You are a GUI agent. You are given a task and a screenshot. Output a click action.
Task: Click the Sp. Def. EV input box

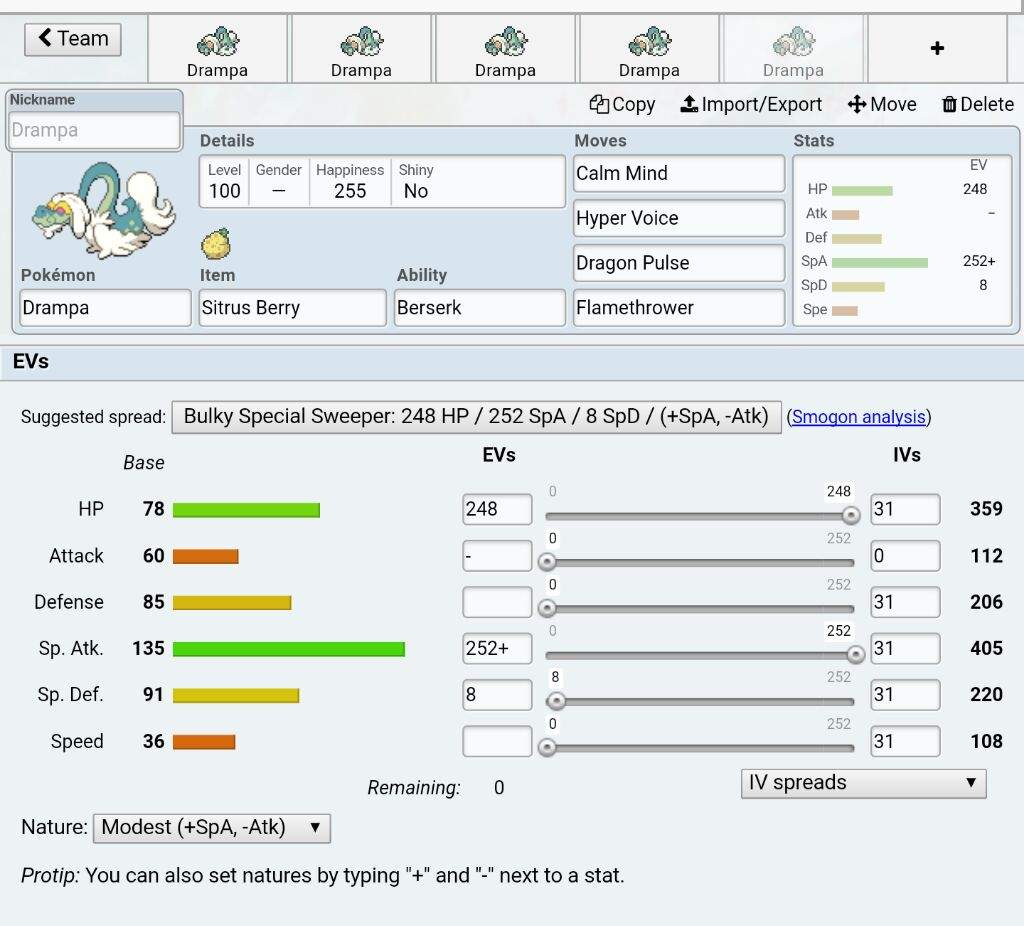click(497, 695)
